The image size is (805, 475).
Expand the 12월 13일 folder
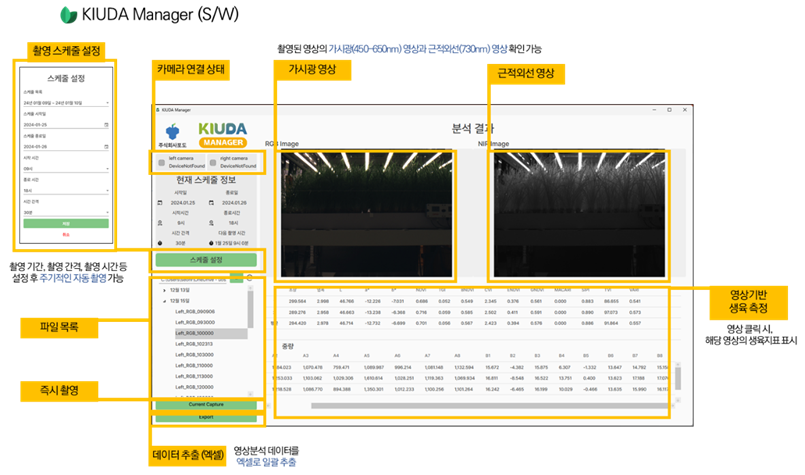point(164,290)
